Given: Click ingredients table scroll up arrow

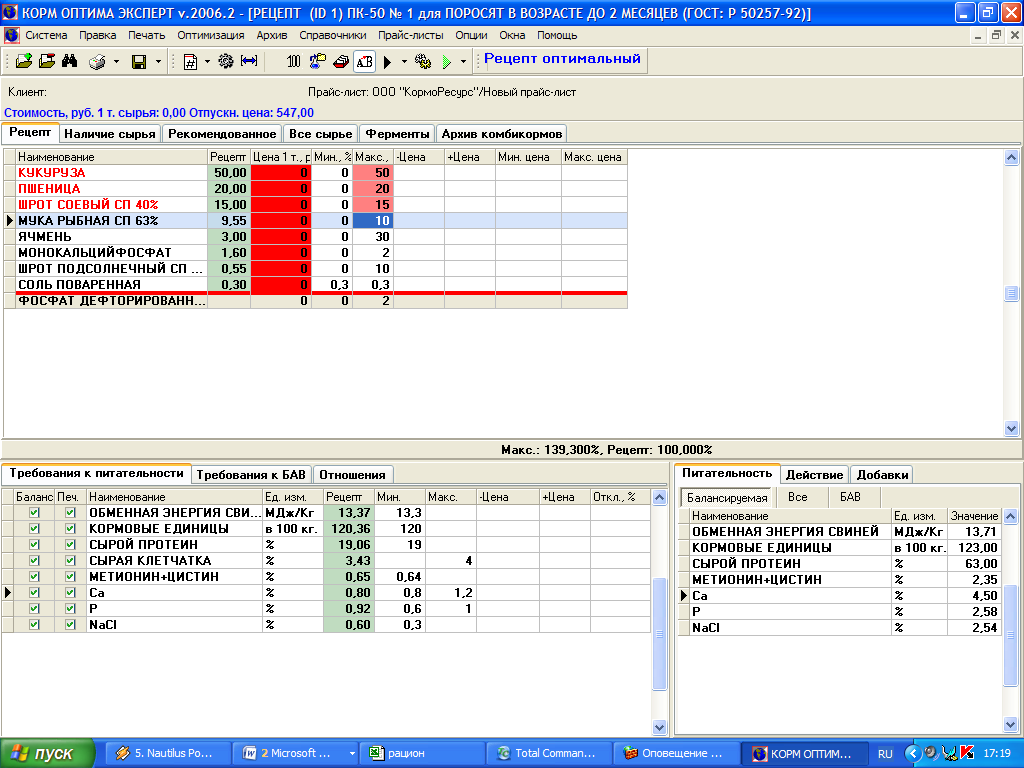Looking at the screenshot, I should tap(1011, 157).
